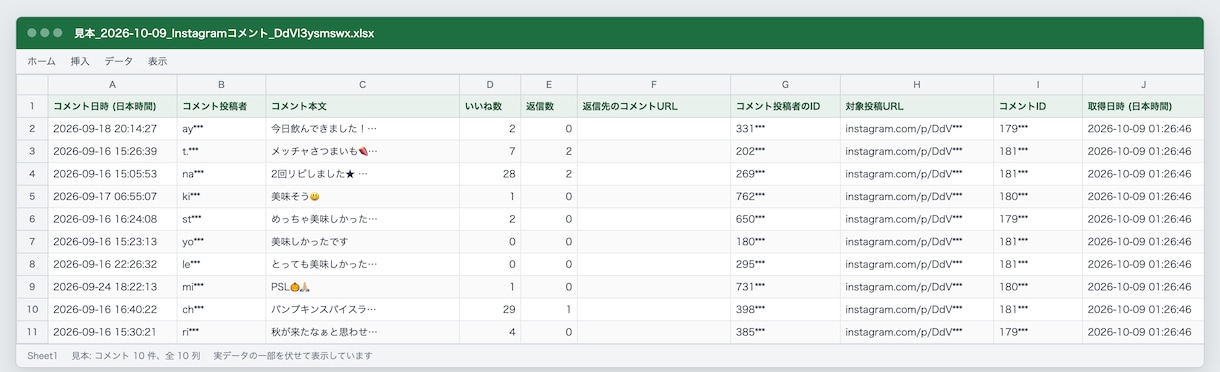Select retrieval time cell in row 11
This screenshot has height=372, width=1220.
point(1142,331)
